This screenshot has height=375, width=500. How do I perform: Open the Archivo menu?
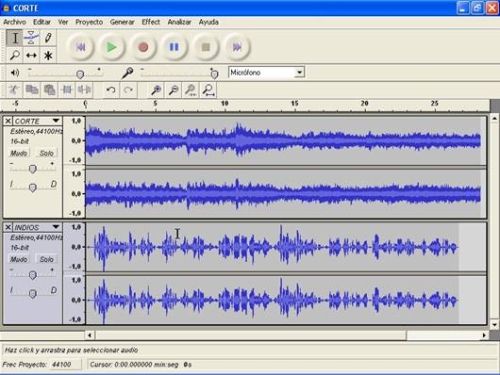pyautogui.click(x=15, y=22)
